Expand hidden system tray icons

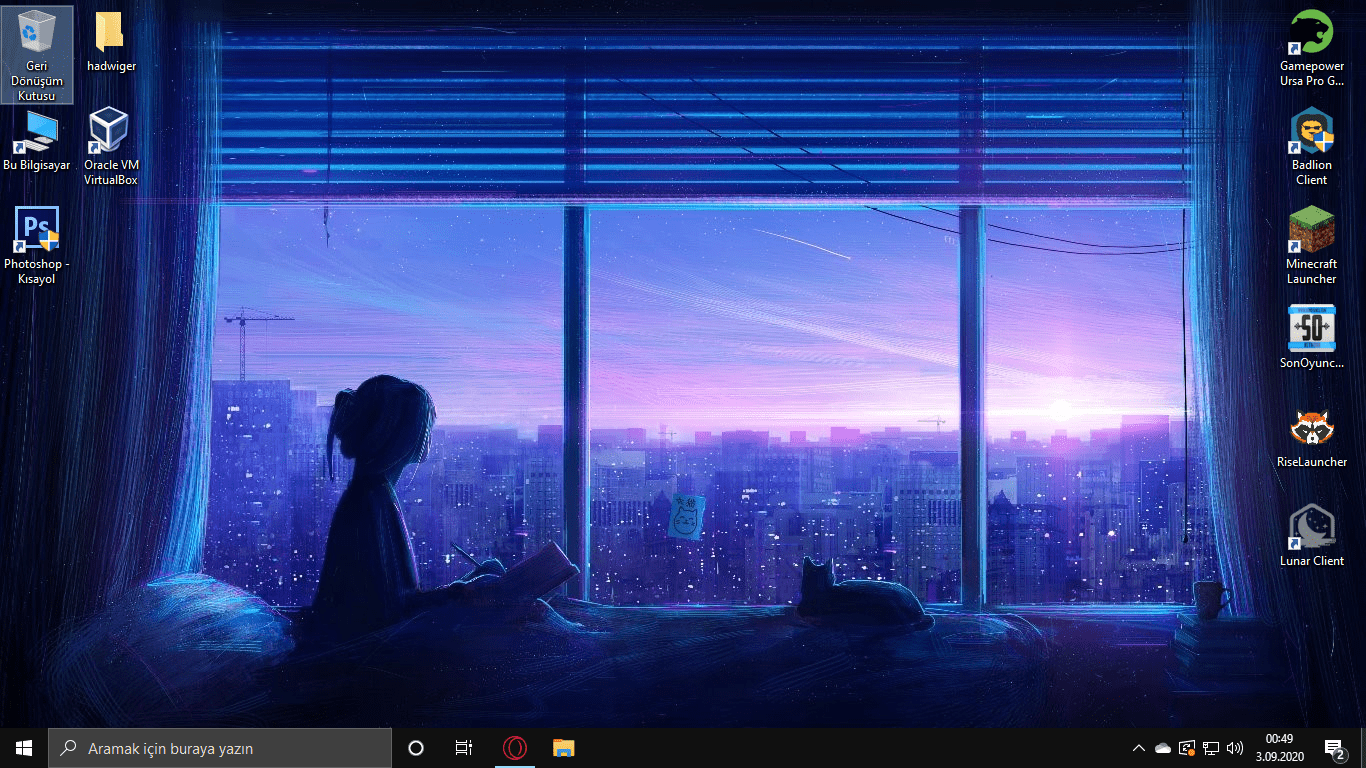point(1138,747)
